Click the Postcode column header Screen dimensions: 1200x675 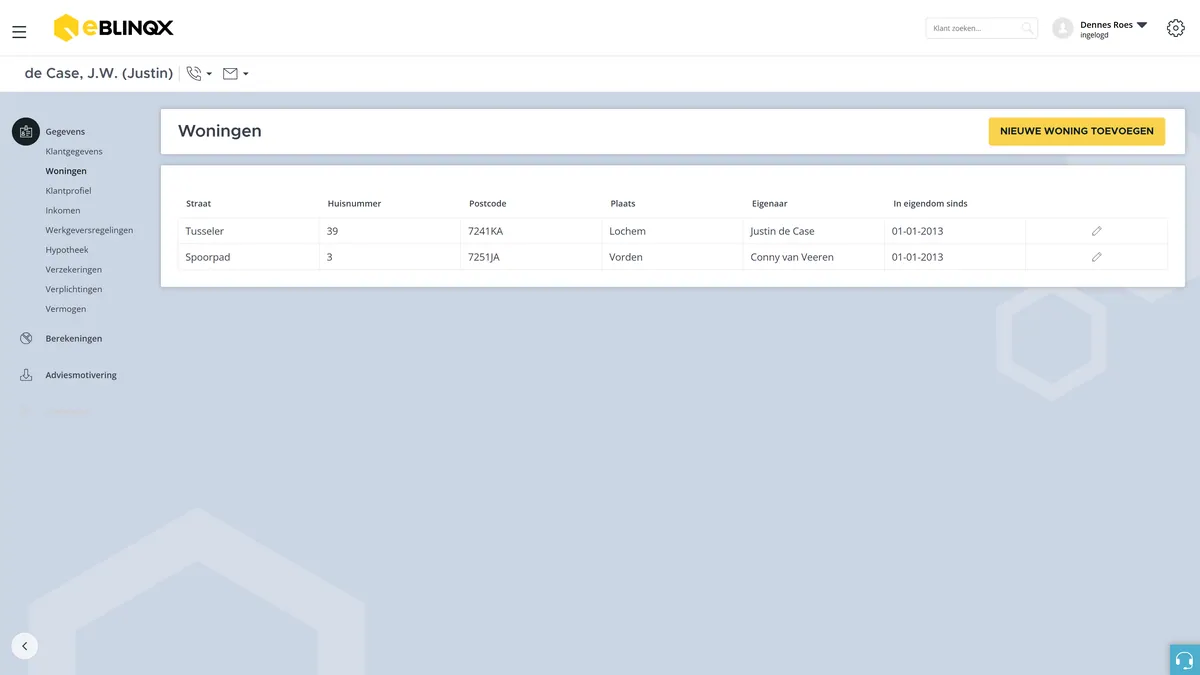(488, 204)
